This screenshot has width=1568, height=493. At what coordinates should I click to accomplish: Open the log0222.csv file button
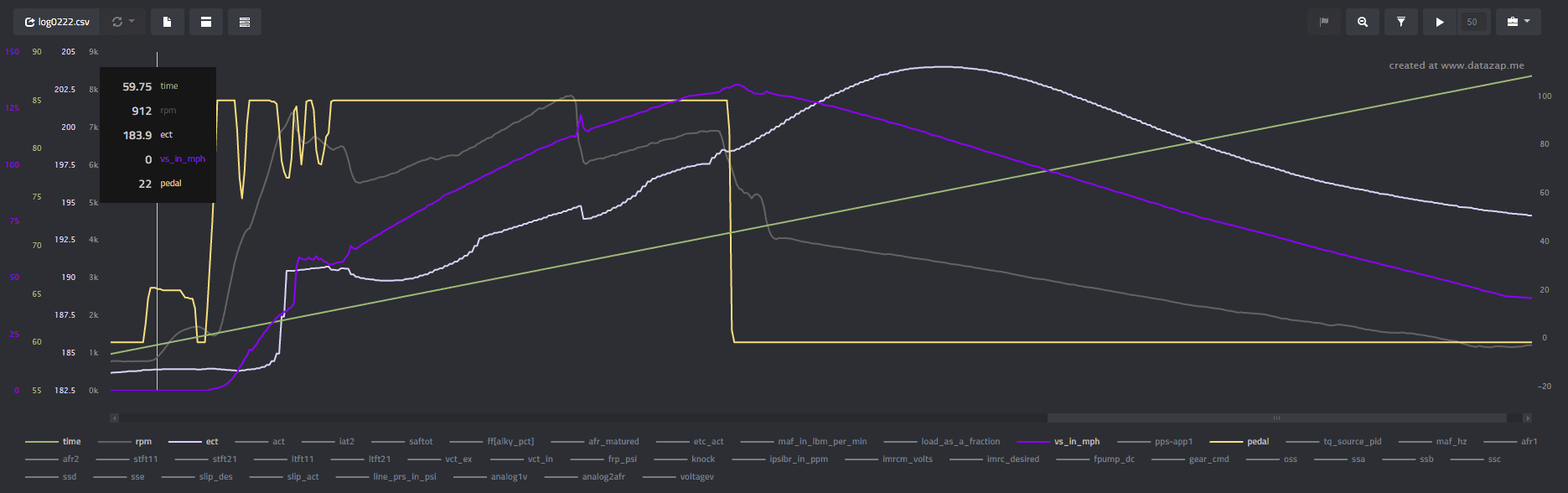[x=57, y=22]
